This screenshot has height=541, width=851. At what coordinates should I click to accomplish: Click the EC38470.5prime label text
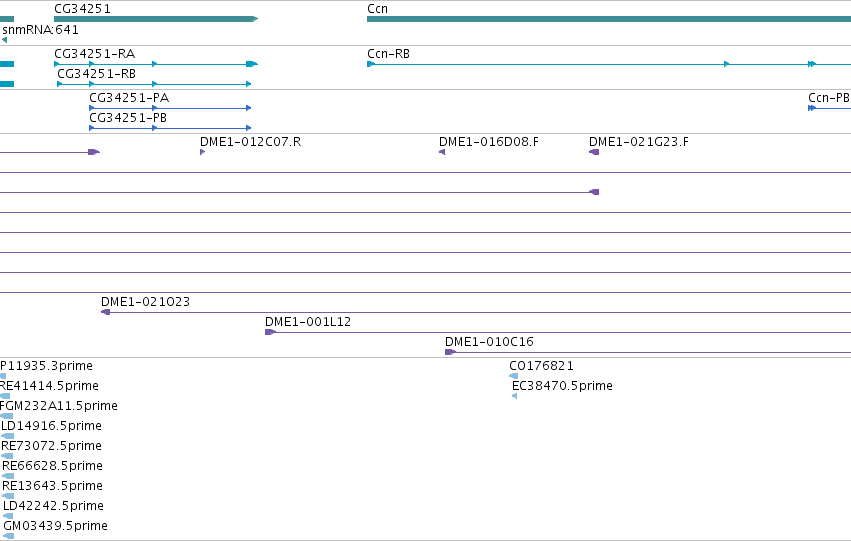click(x=562, y=386)
